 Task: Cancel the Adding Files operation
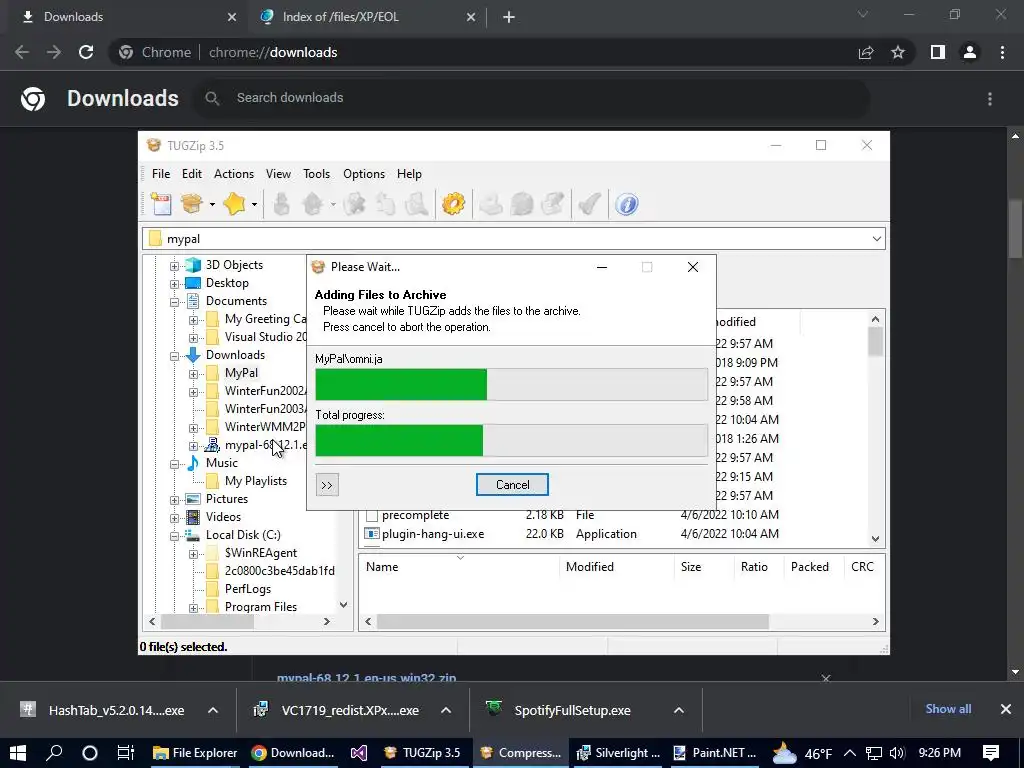pyautogui.click(x=512, y=485)
